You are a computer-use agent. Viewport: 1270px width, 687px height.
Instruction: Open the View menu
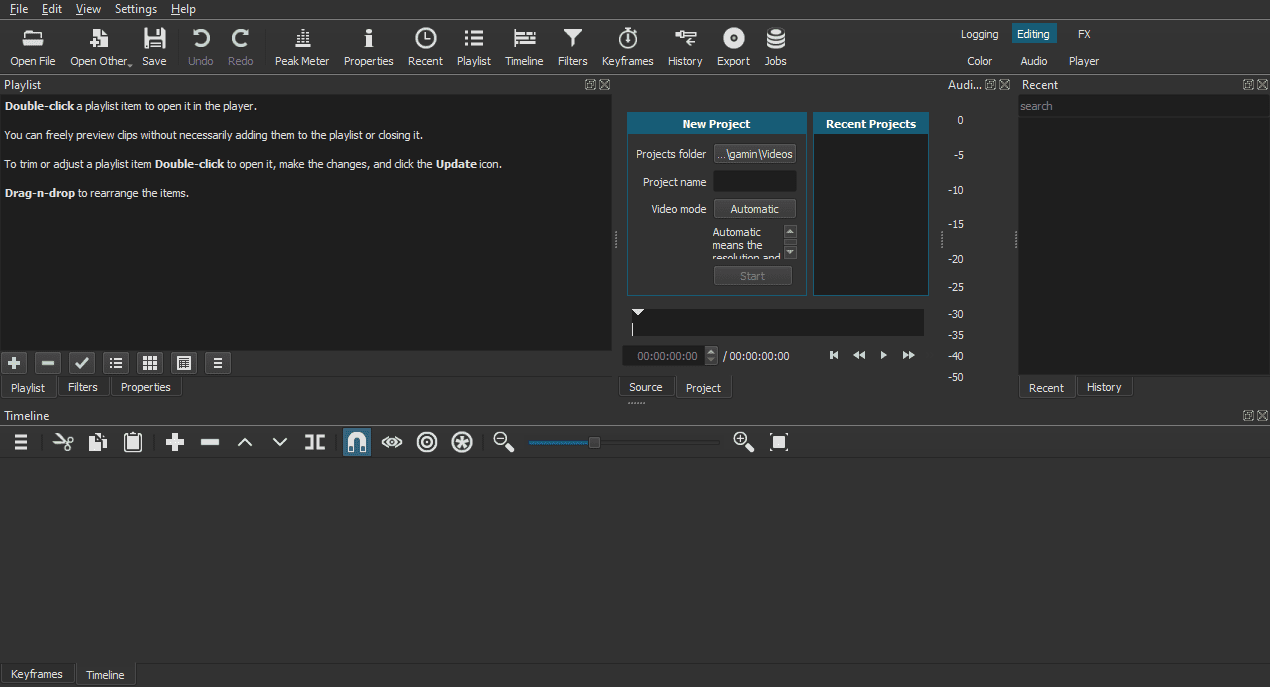click(x=88, y=9)
